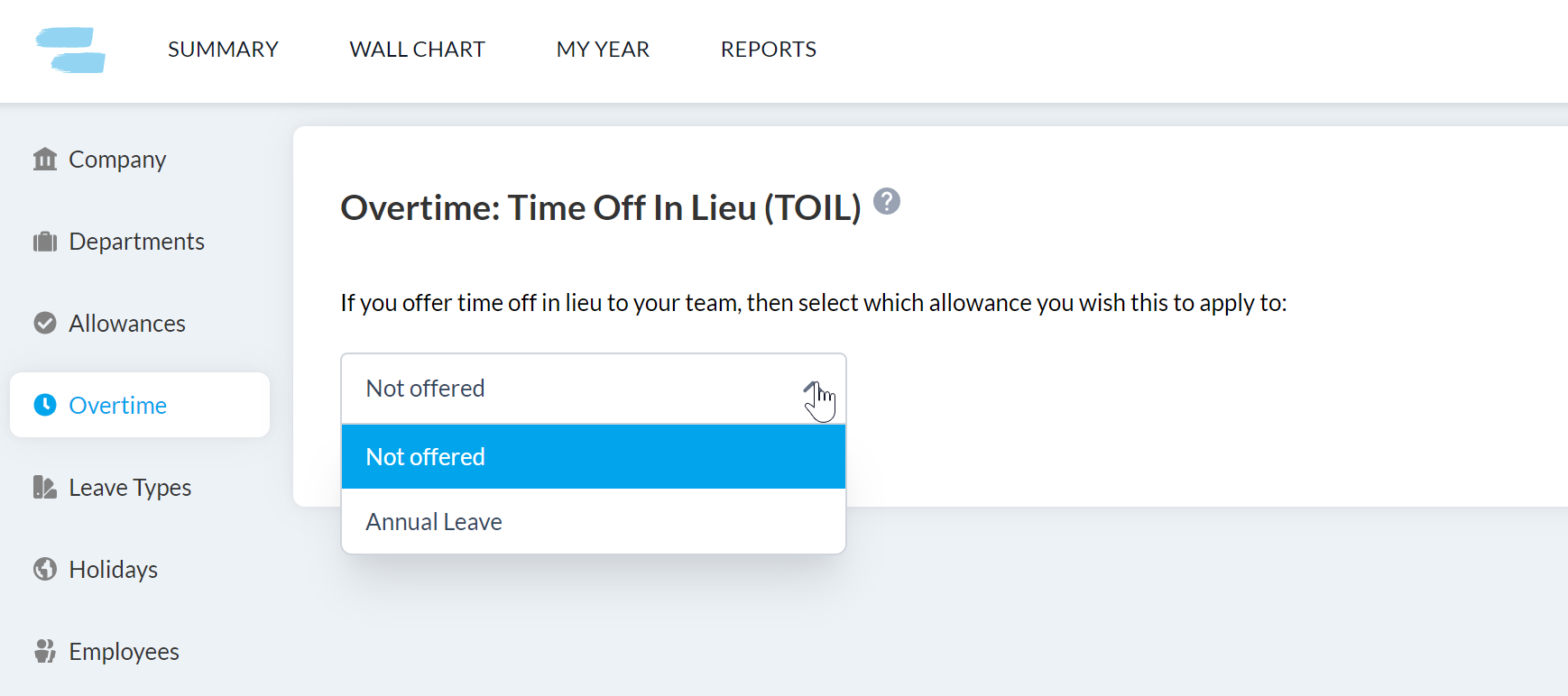
Task: Click the Leave Types icon
Action: click(45, 487)
